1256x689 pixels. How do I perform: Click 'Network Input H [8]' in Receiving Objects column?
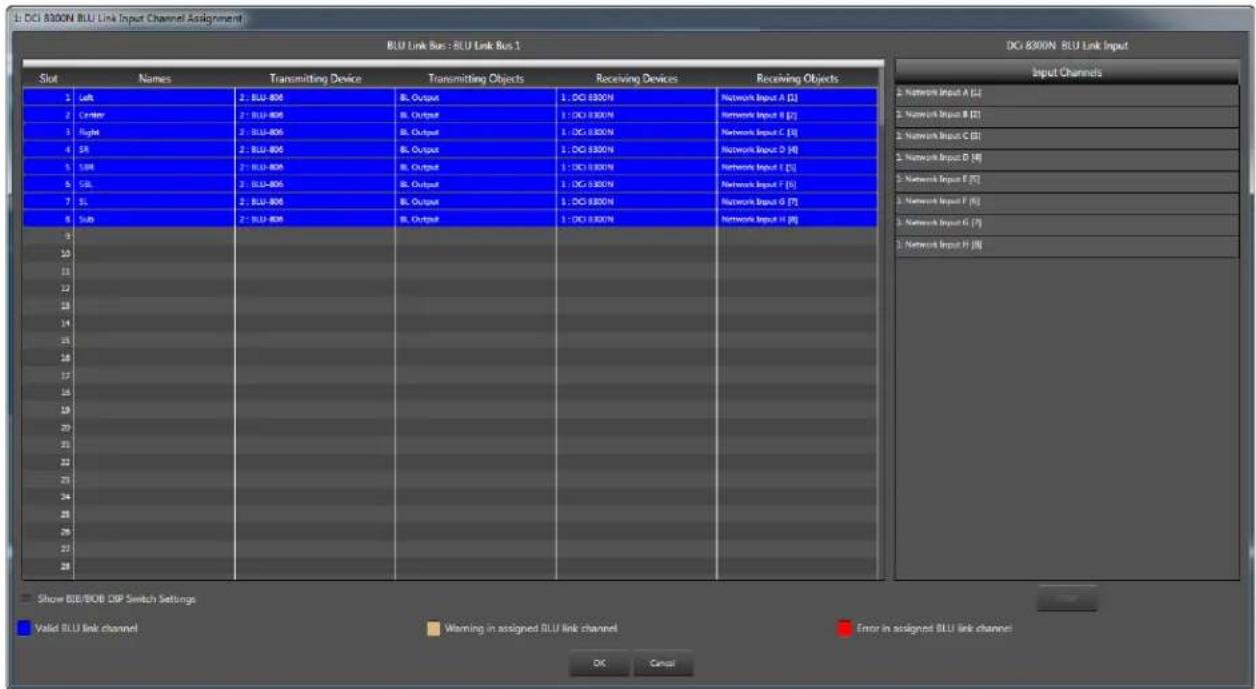[x=797, y=218]
